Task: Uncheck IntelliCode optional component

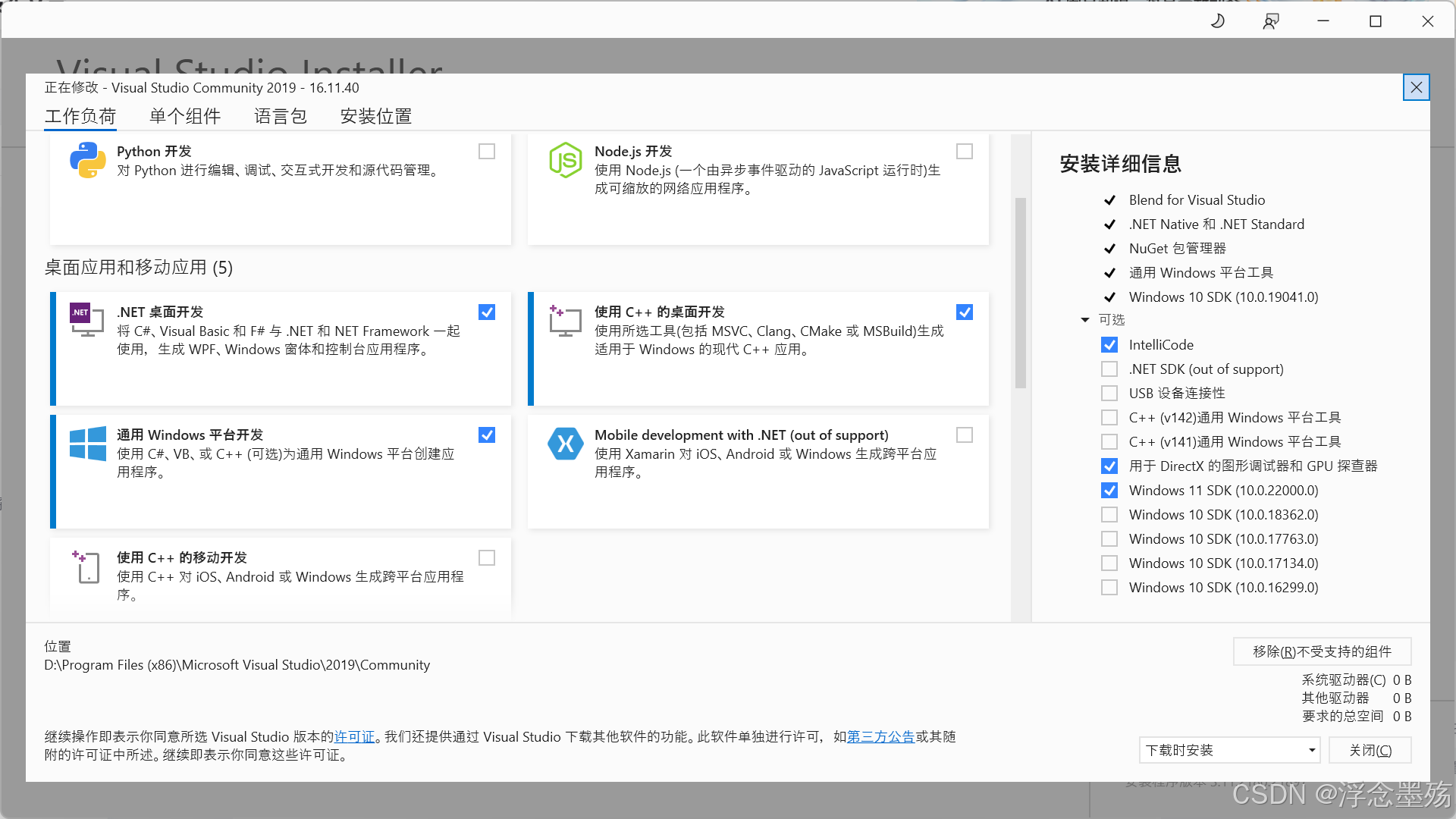Action: coord(1109,345)
